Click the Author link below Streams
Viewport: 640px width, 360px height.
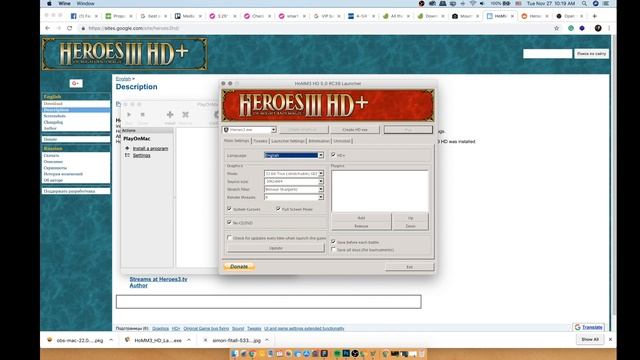pos(139,285)
